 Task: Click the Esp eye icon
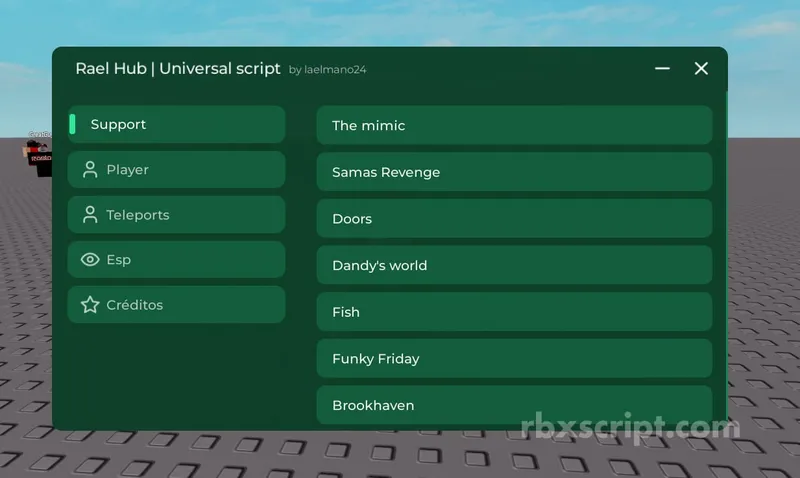pyautogui.click(x=90, y=260)
